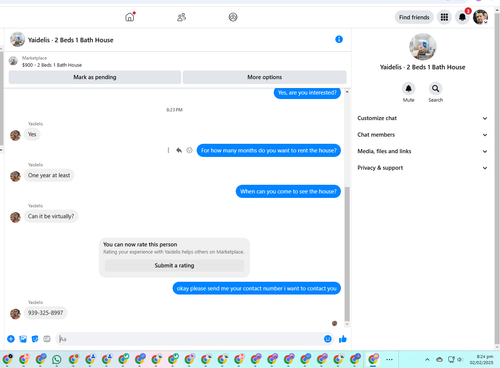This screenshot has width=500, height=368.
Task: Click the Submit a rating button
Action: tap(174, 265)
